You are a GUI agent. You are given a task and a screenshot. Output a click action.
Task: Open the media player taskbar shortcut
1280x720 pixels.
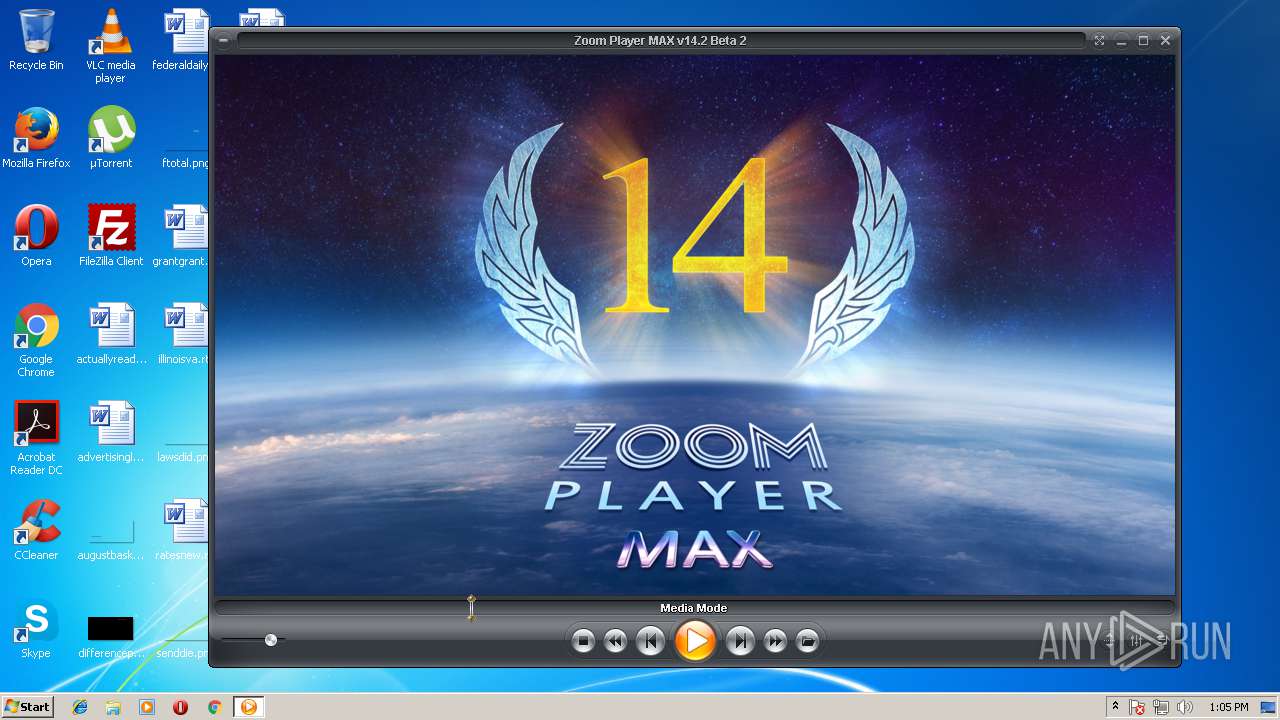point(147,707)
